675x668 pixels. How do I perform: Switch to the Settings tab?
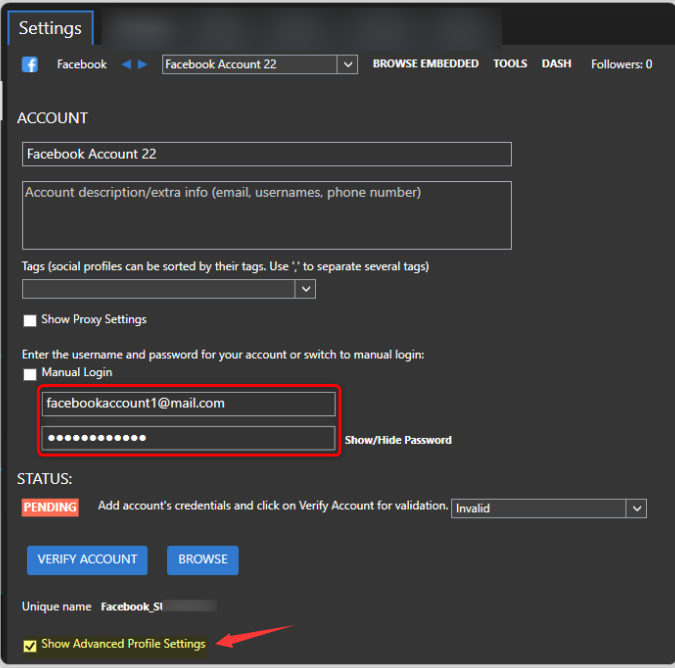(x=50, y=28)
